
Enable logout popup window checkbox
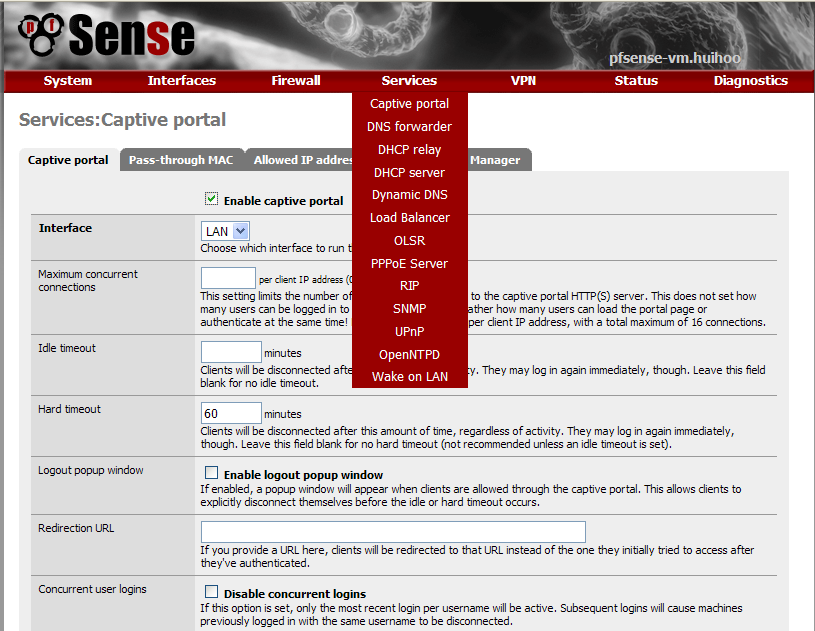[211, 473]
